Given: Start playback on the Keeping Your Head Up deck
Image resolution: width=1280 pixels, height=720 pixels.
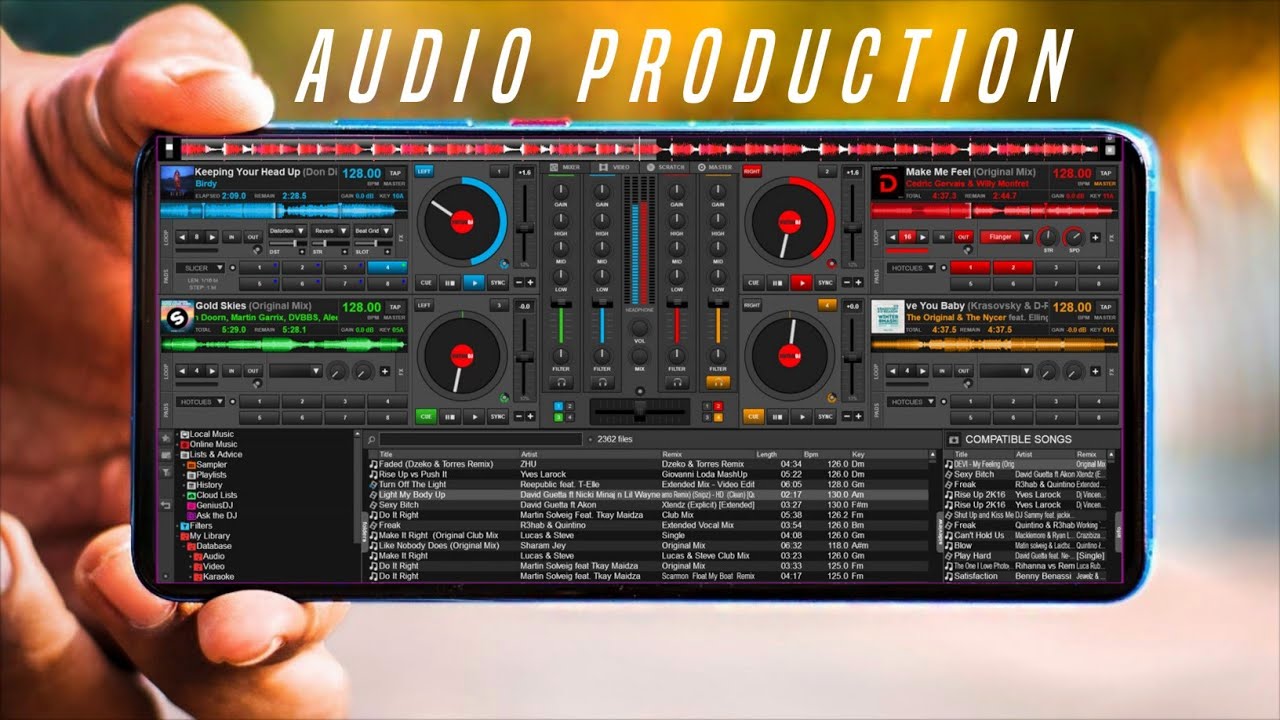Looking at the screenshot, I should tap(473, 283).
